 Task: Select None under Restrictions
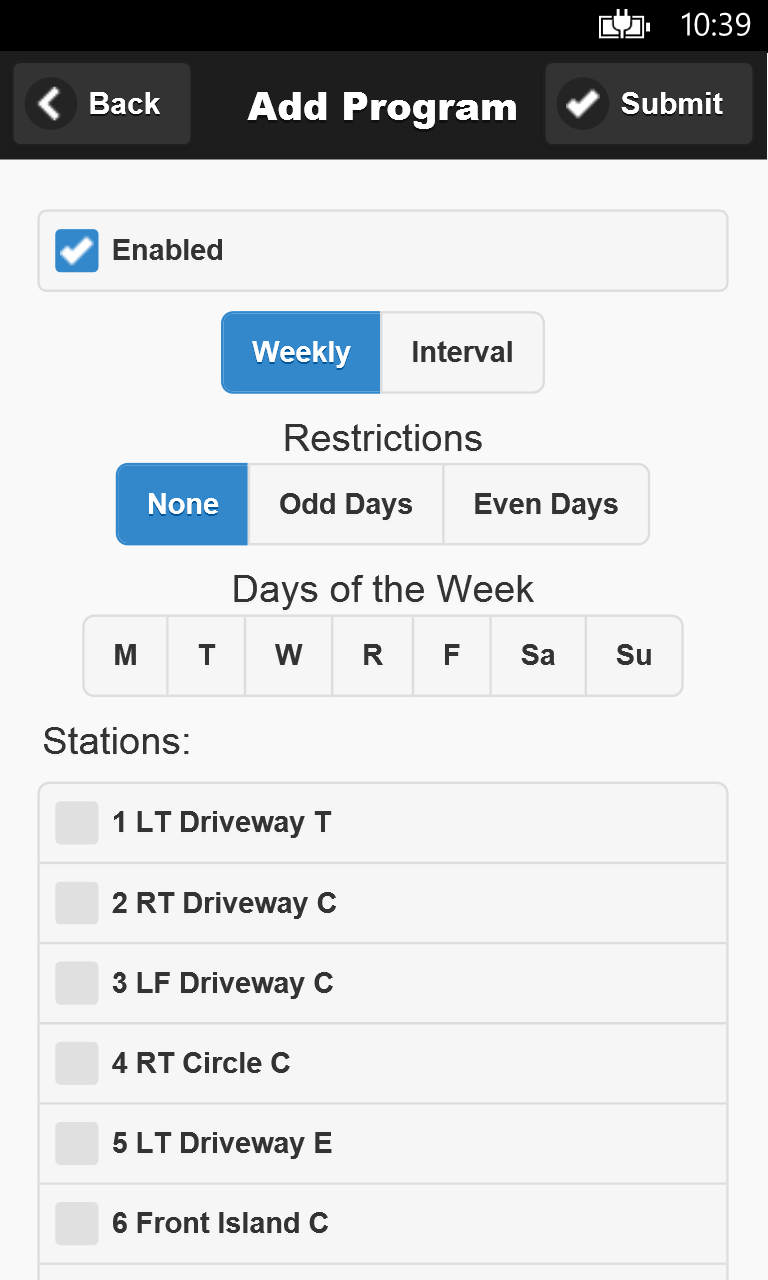click(183, 505)
